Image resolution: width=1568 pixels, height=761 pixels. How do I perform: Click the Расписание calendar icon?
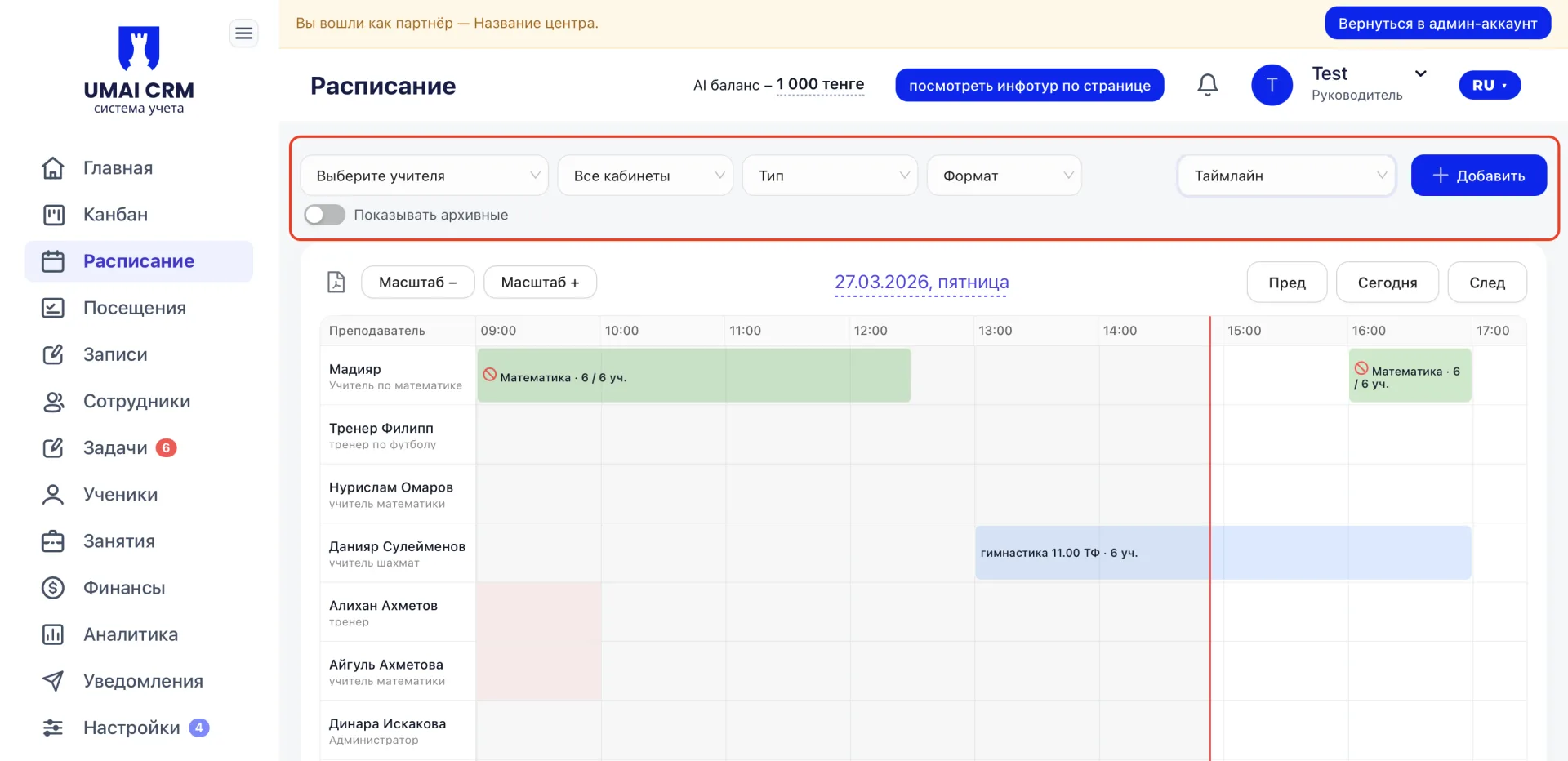(53, 261)
